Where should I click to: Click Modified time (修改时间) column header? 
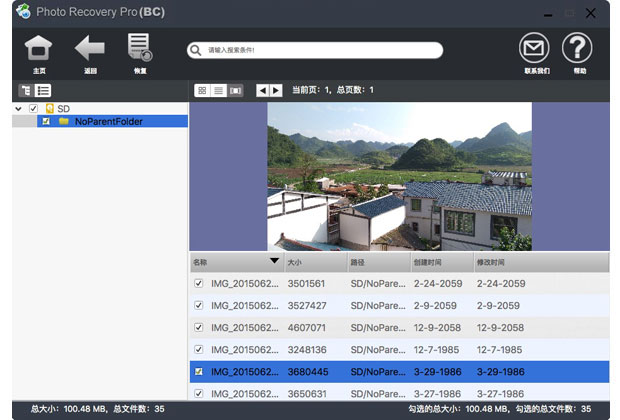coord(541,262)
